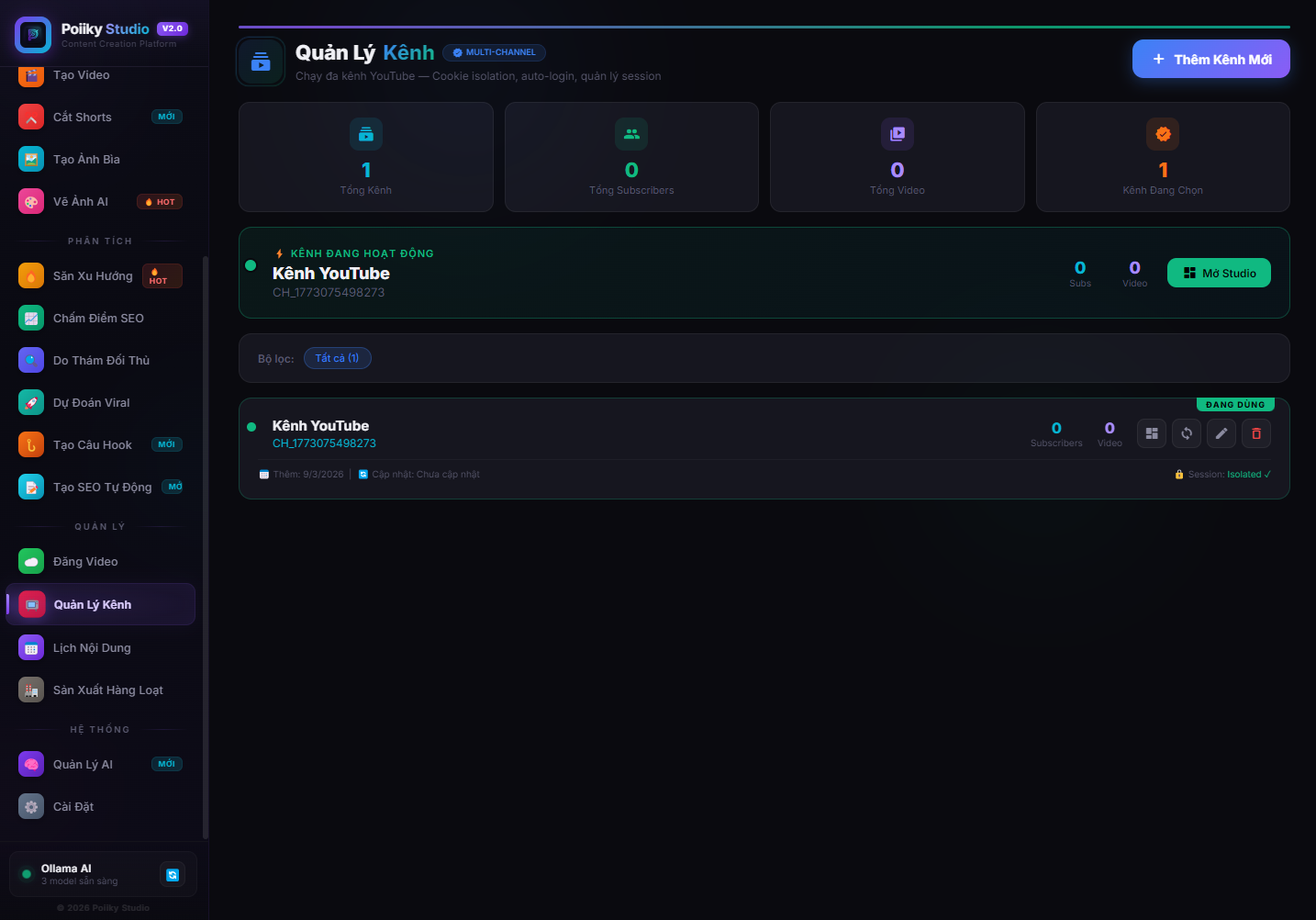This screenshot has height=920, width=1316.
Task: Open Studio with the 'Mở Studio' button
Action: click(1219, 273)
